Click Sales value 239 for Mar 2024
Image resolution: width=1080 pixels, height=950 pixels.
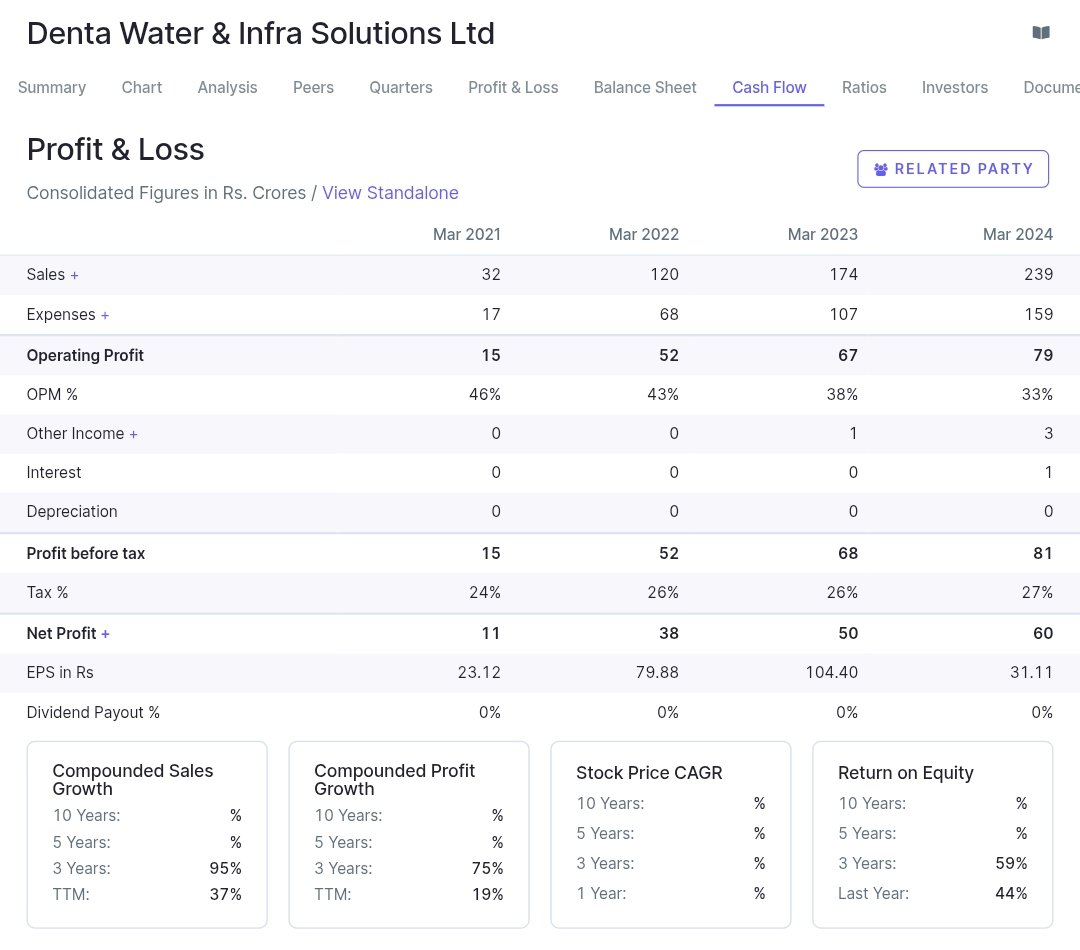coord(1038,274)
